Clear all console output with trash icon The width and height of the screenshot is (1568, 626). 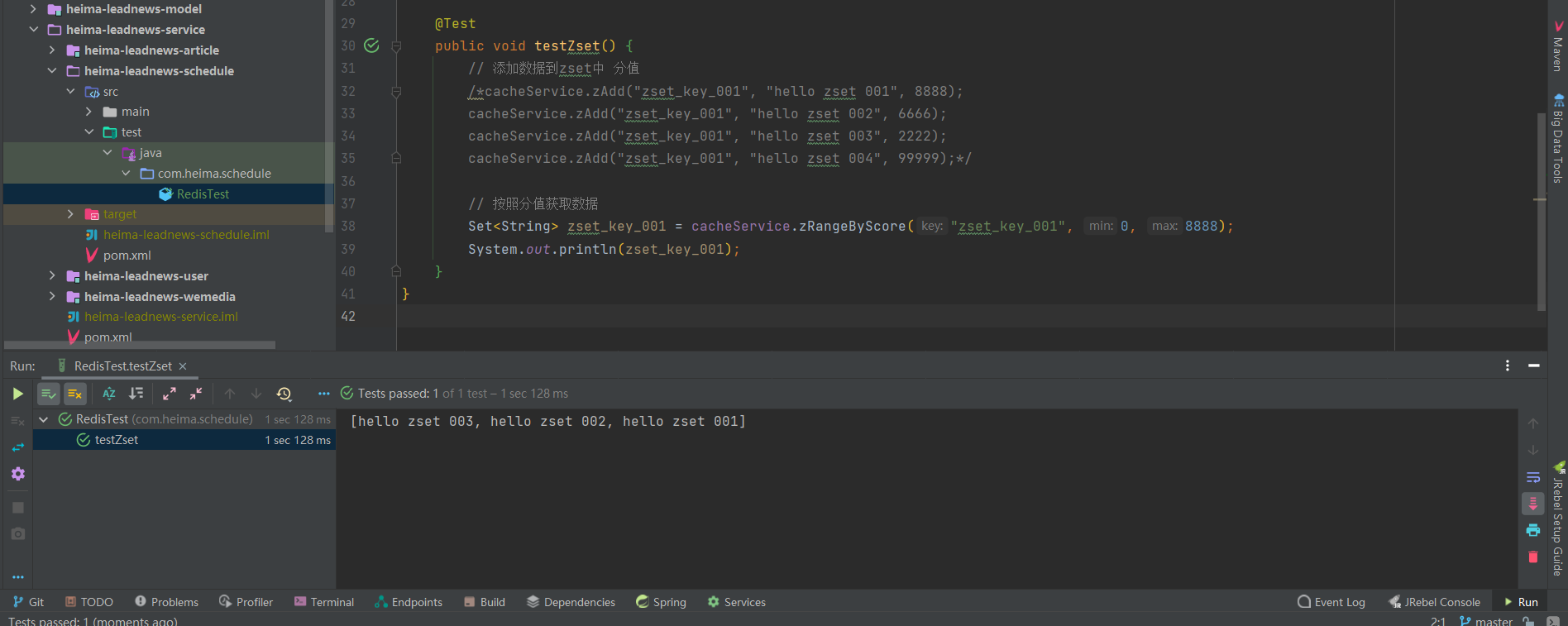click(1532, 557)
